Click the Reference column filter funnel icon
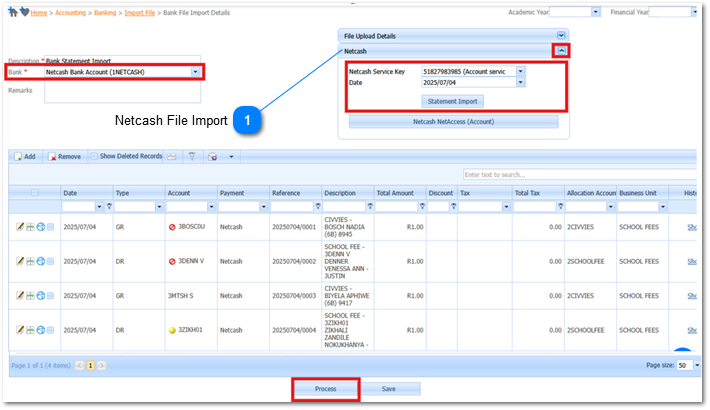This screenshot has width=710, height=410. pos(318,207)
